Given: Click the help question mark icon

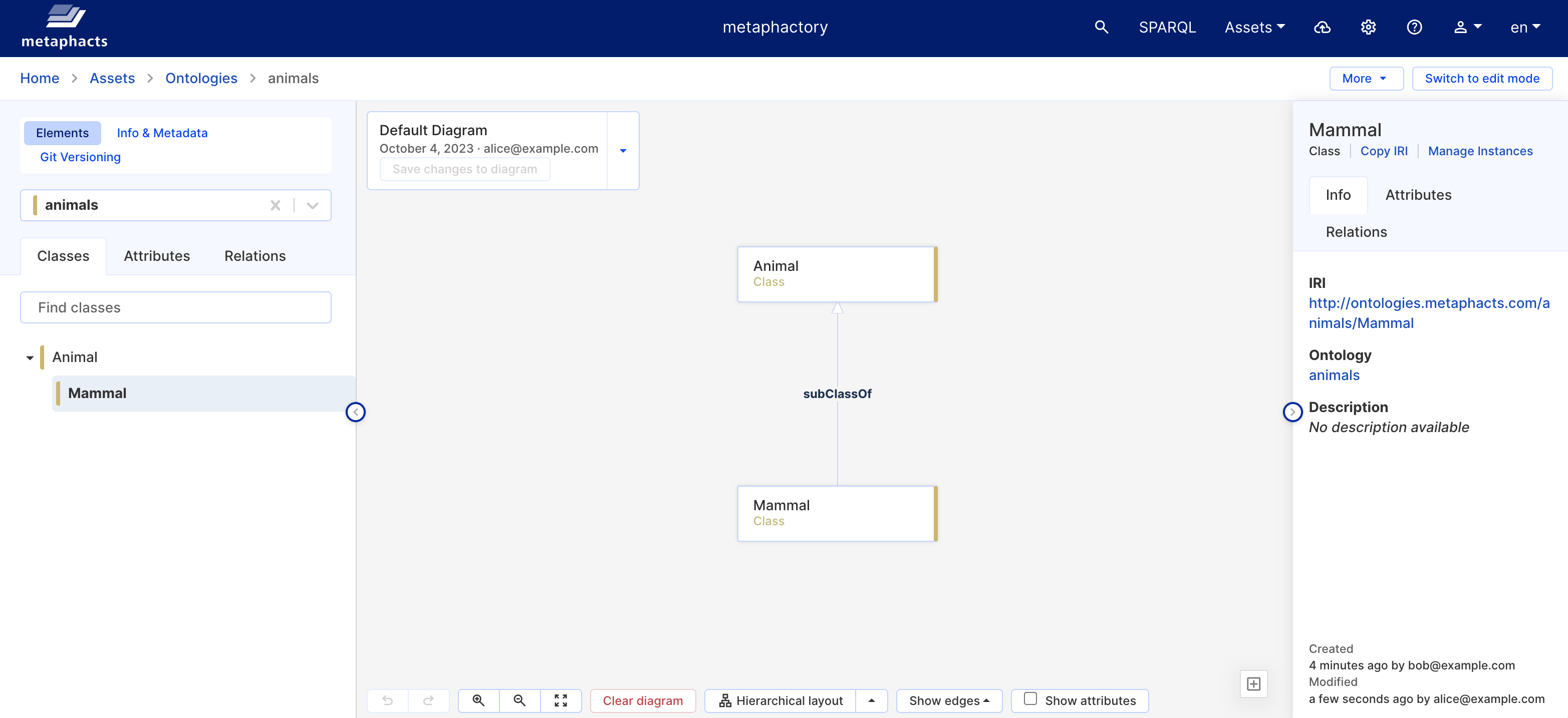Looking at the screenshot, I should (x=1414, y=28).
